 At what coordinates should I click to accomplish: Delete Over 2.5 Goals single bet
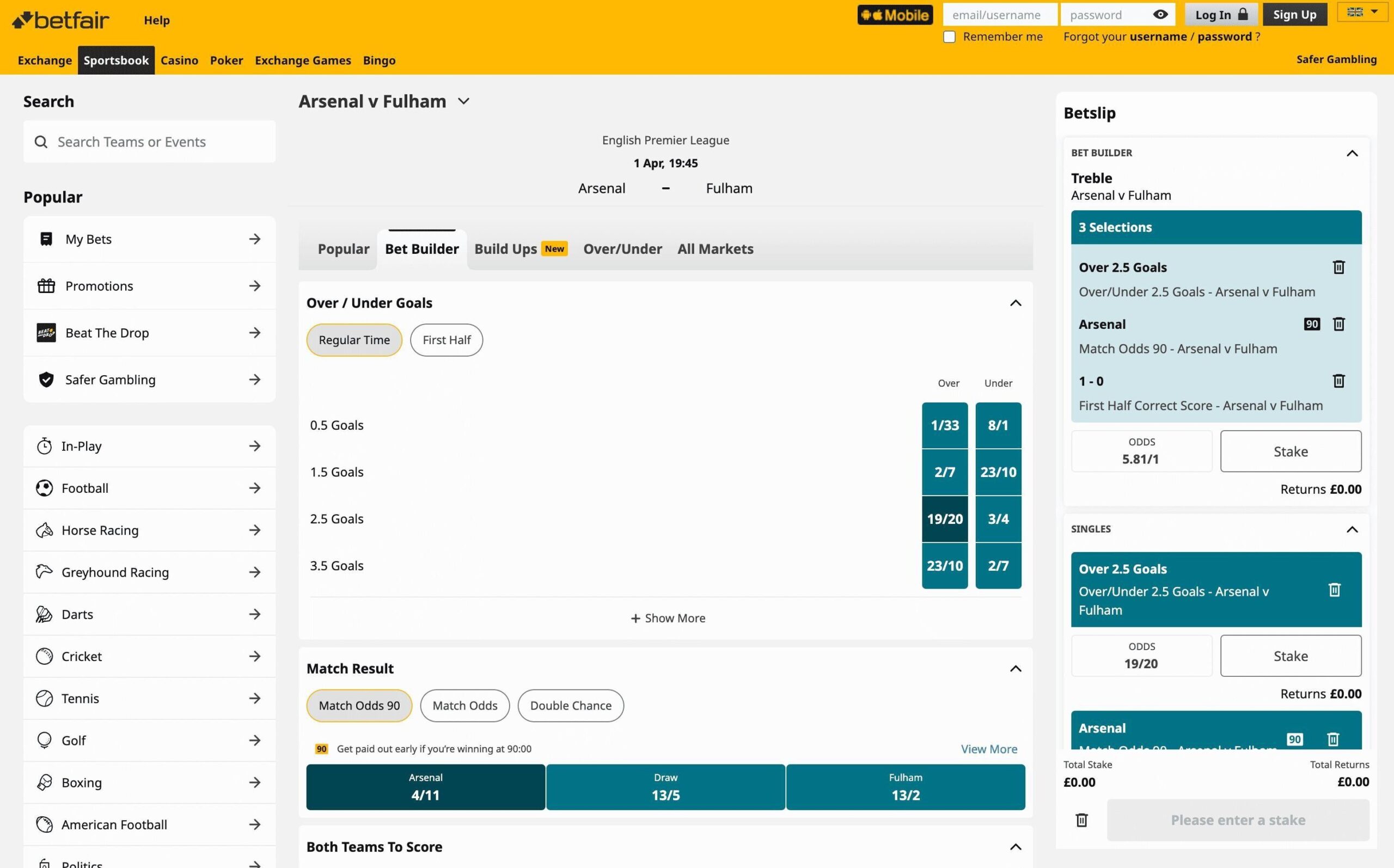click(x=1334, y=590)
